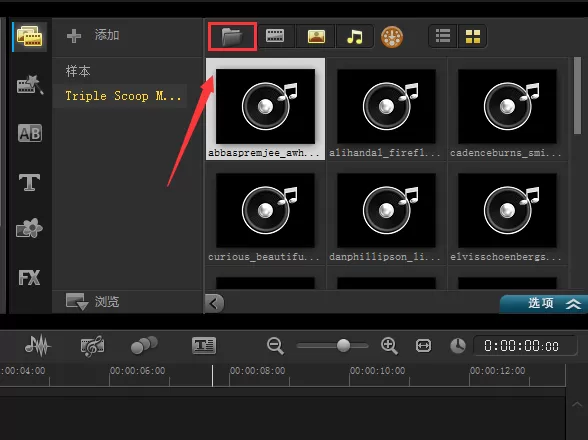Click the import media files folder icon
This screenshot has width=588, height=440.
coord(232,36)
